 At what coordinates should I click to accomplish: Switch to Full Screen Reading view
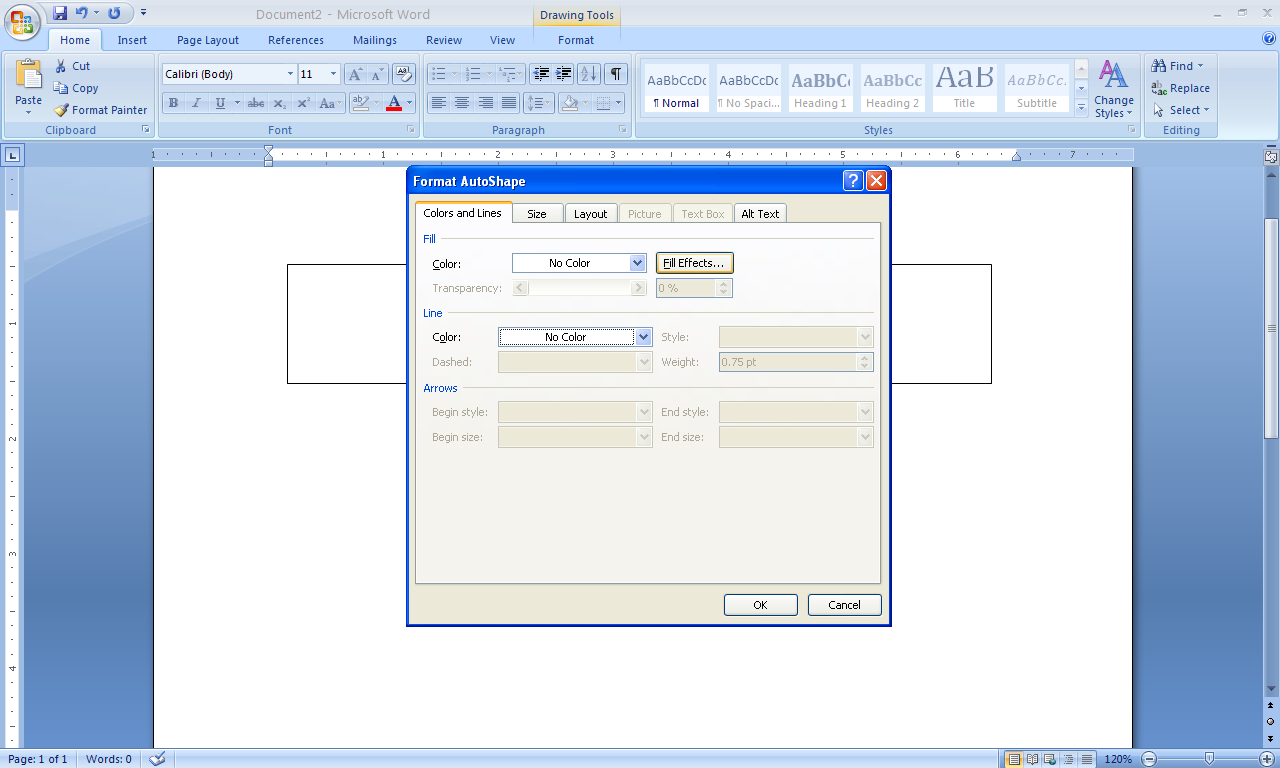pyautogui.click(x=1033, y=759)
